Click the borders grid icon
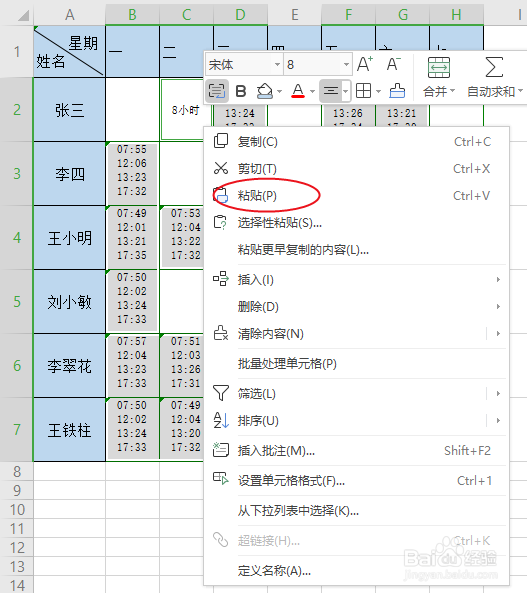527x593 pixels. click(364, 91)
